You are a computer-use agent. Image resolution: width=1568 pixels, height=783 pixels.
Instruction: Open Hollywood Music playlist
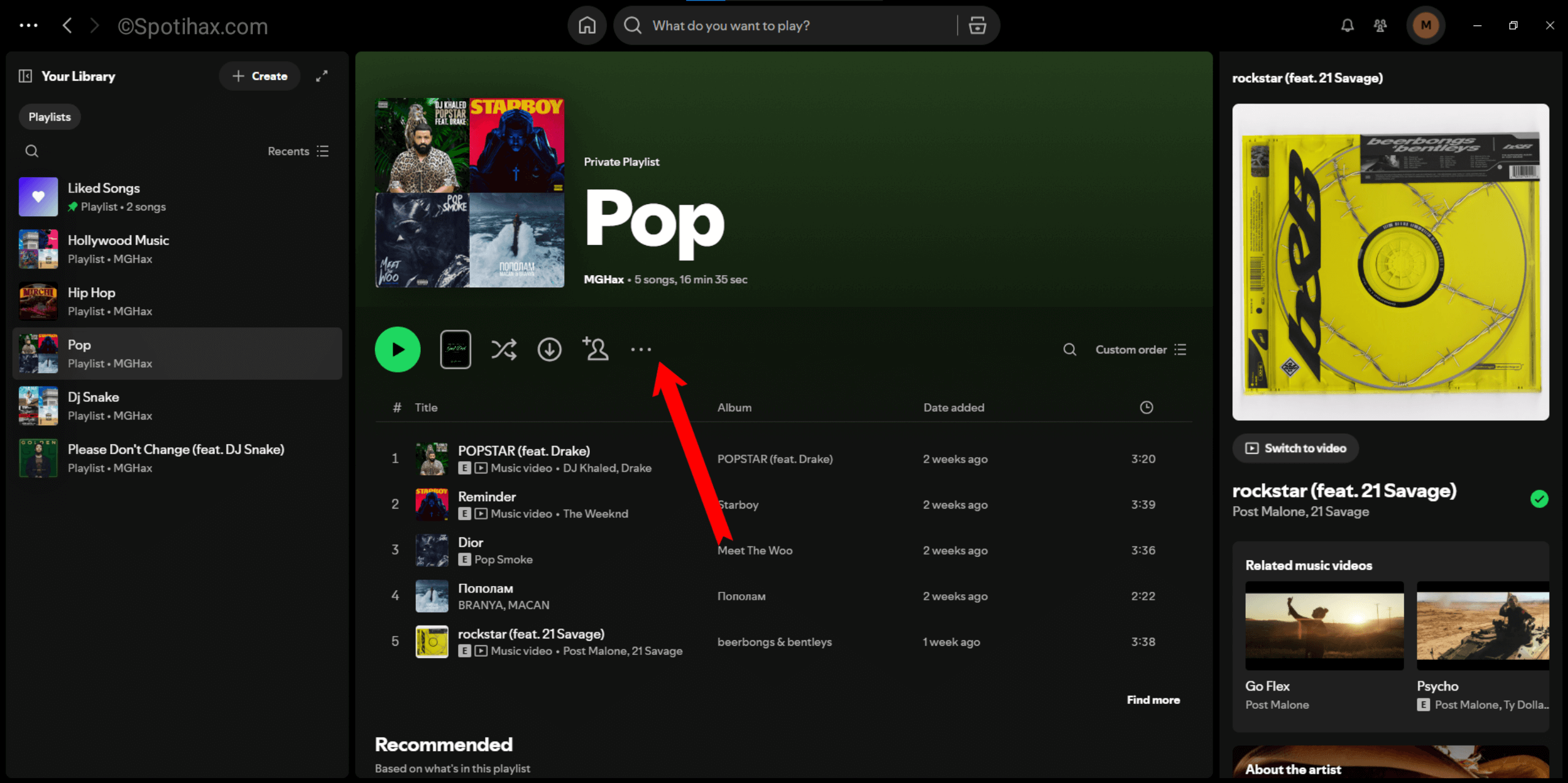pyautogui.click(x=177, y=249)
